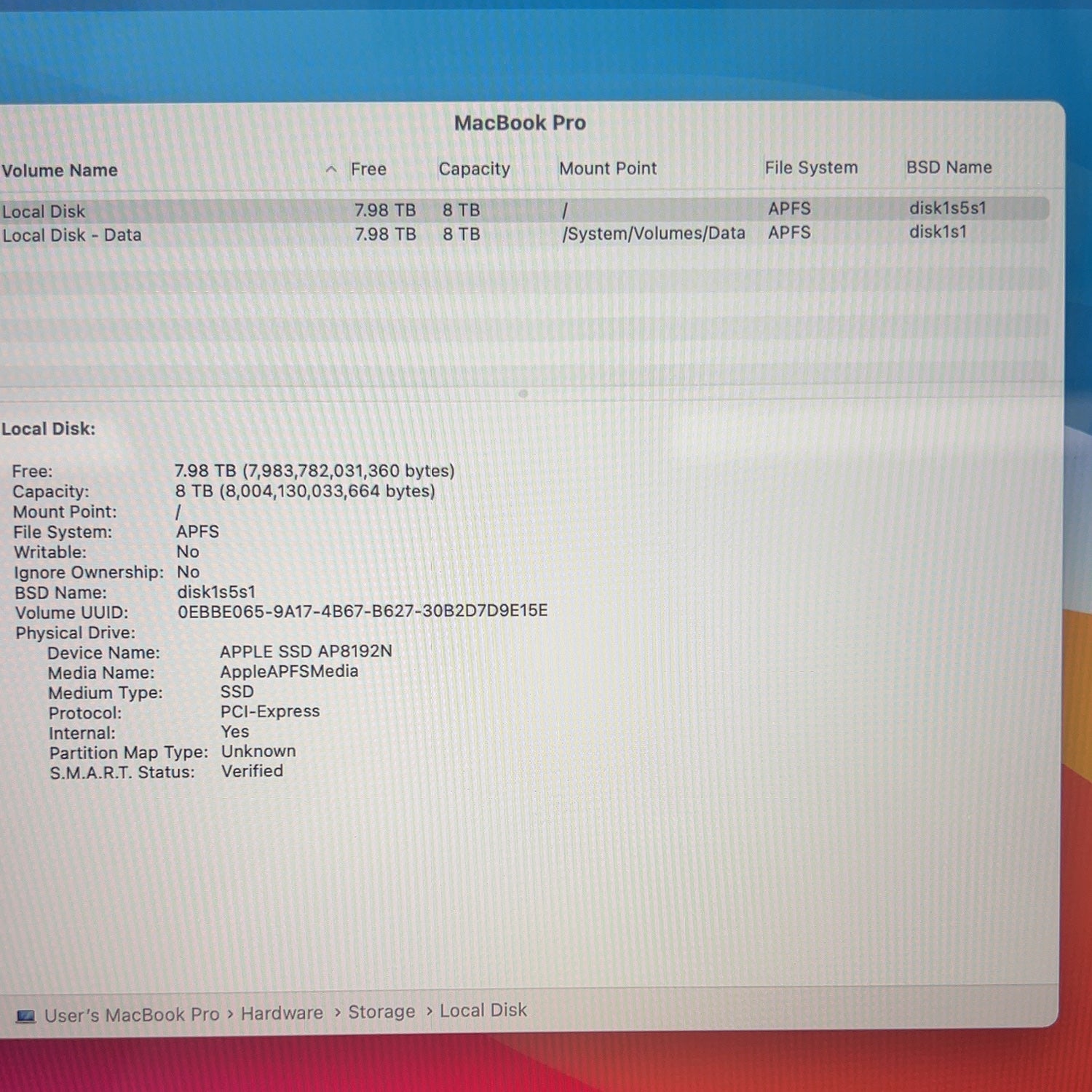
Task: Click the 'MacBook Pro' window title
Action: 520,123
